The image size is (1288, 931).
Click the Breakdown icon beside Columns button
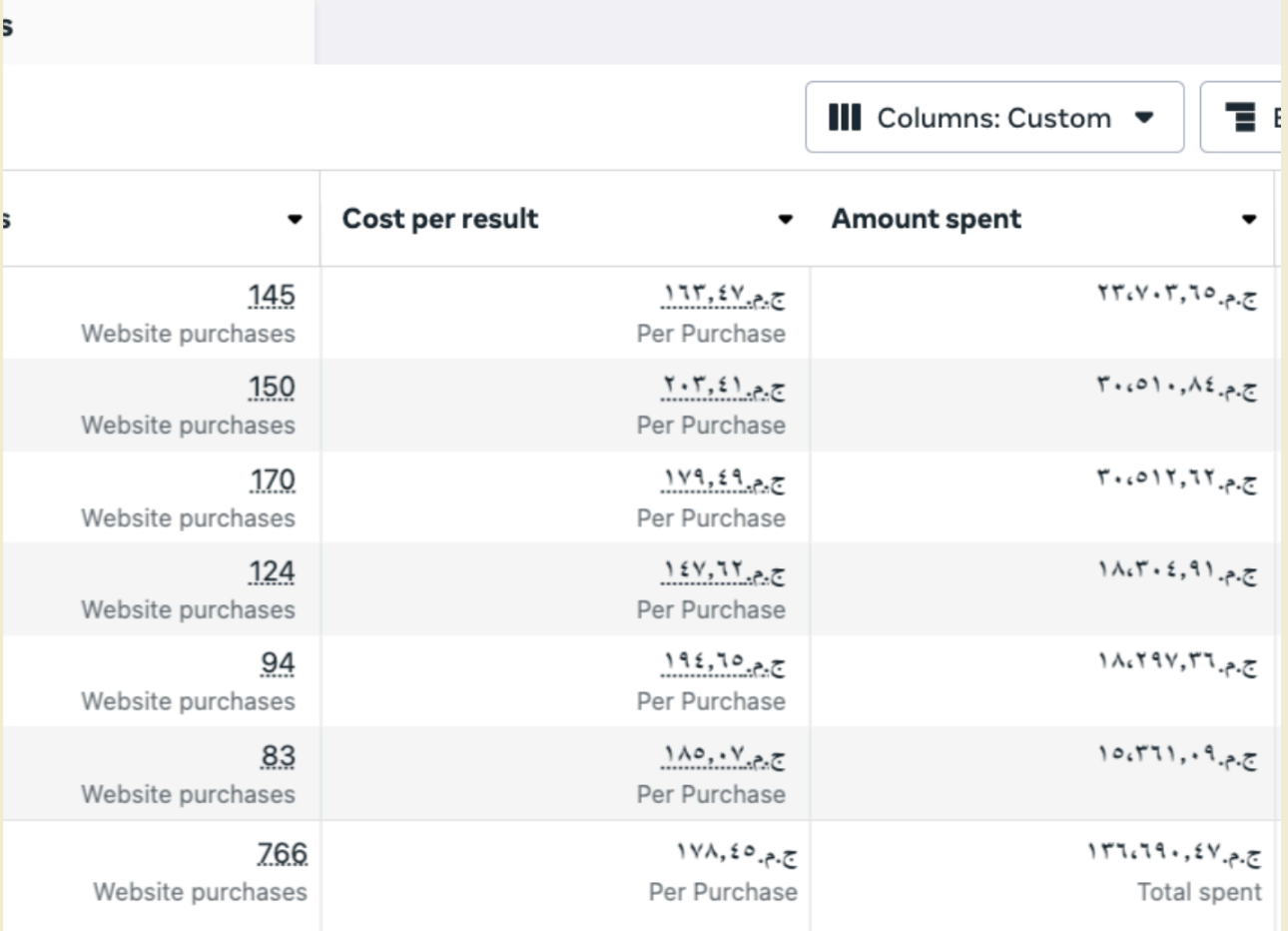click(x=1240, y=118)
